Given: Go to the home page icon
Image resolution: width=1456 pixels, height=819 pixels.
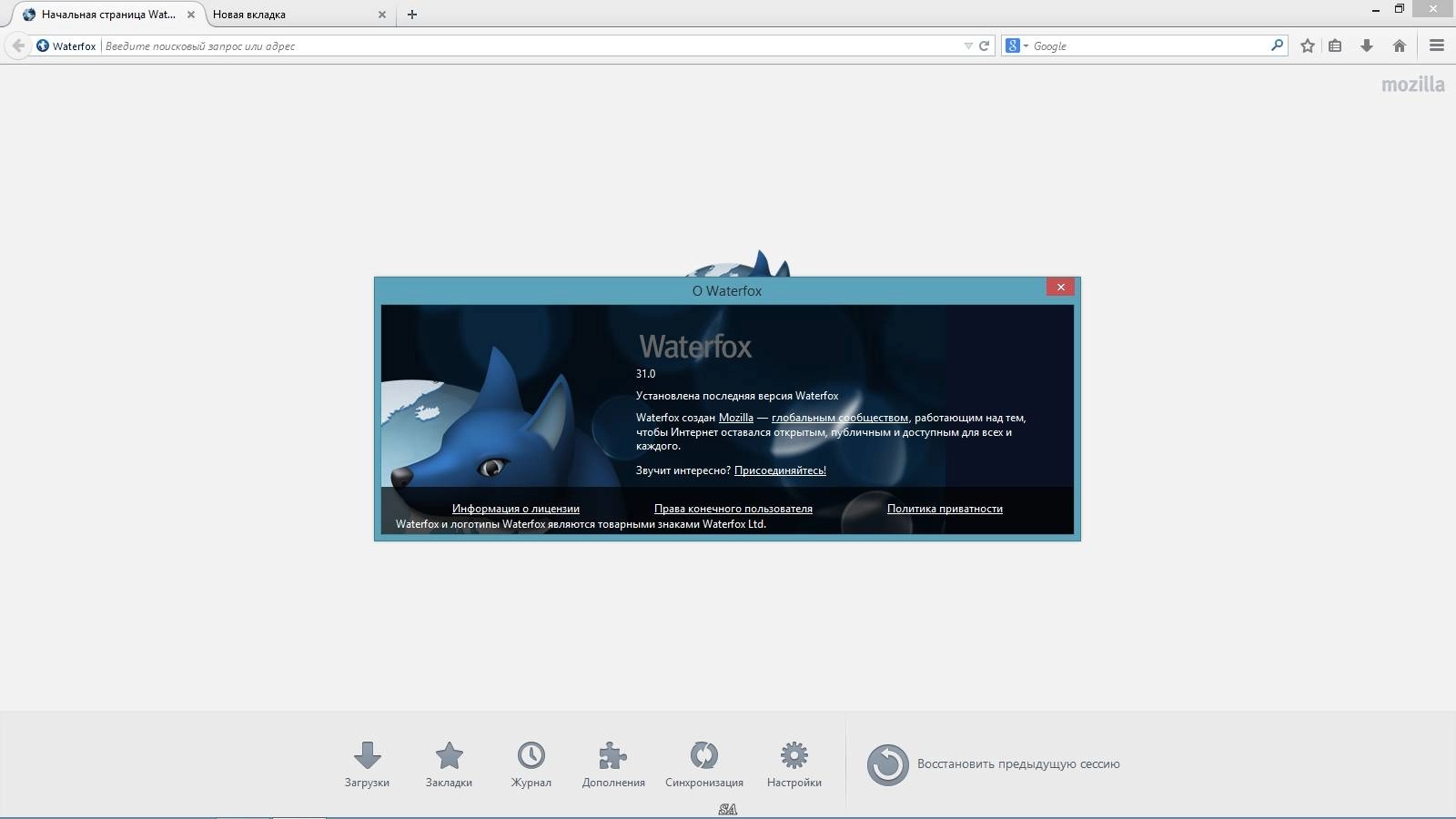Looking at the screenshot, I should pos(1400,45).
